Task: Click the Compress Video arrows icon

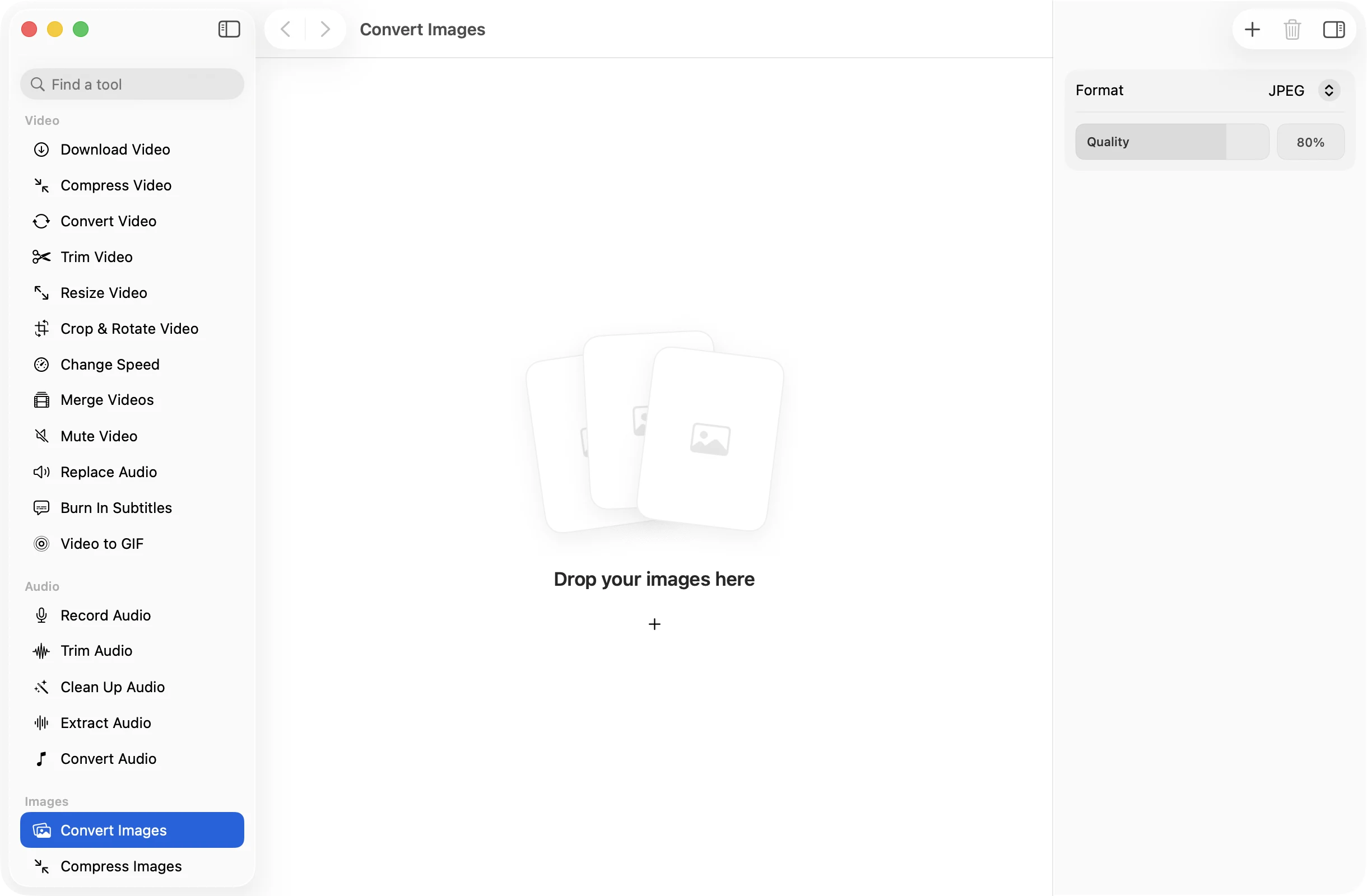Action: coord(41,185)
